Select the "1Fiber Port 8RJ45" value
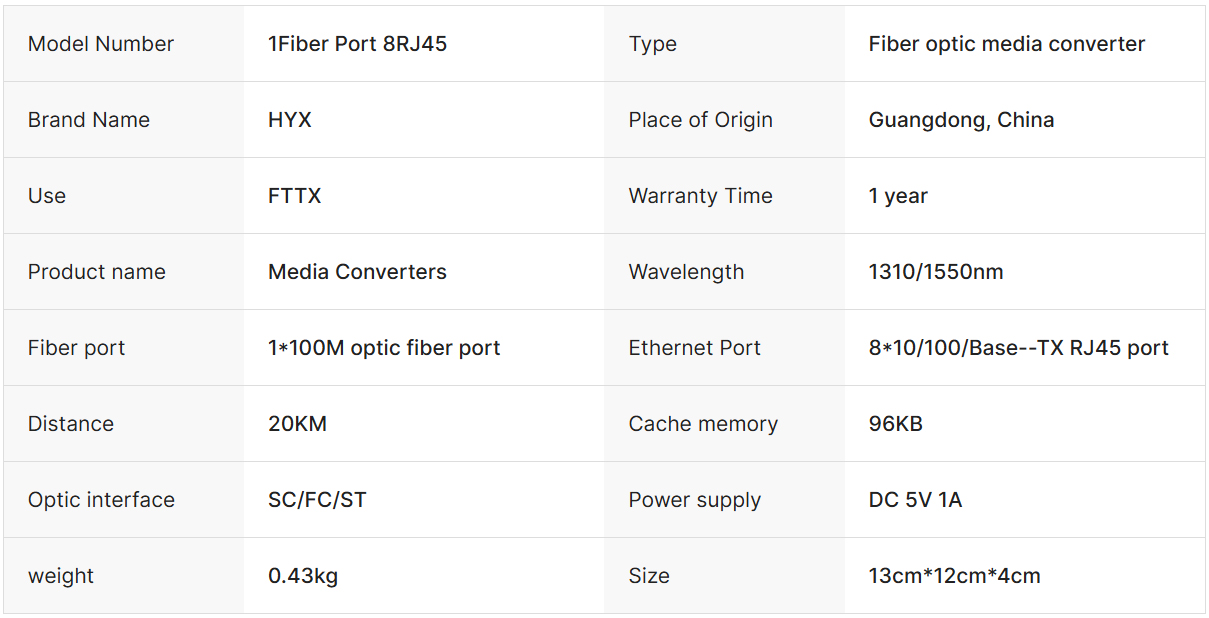The image size is (1209, 618). point(357,44)
